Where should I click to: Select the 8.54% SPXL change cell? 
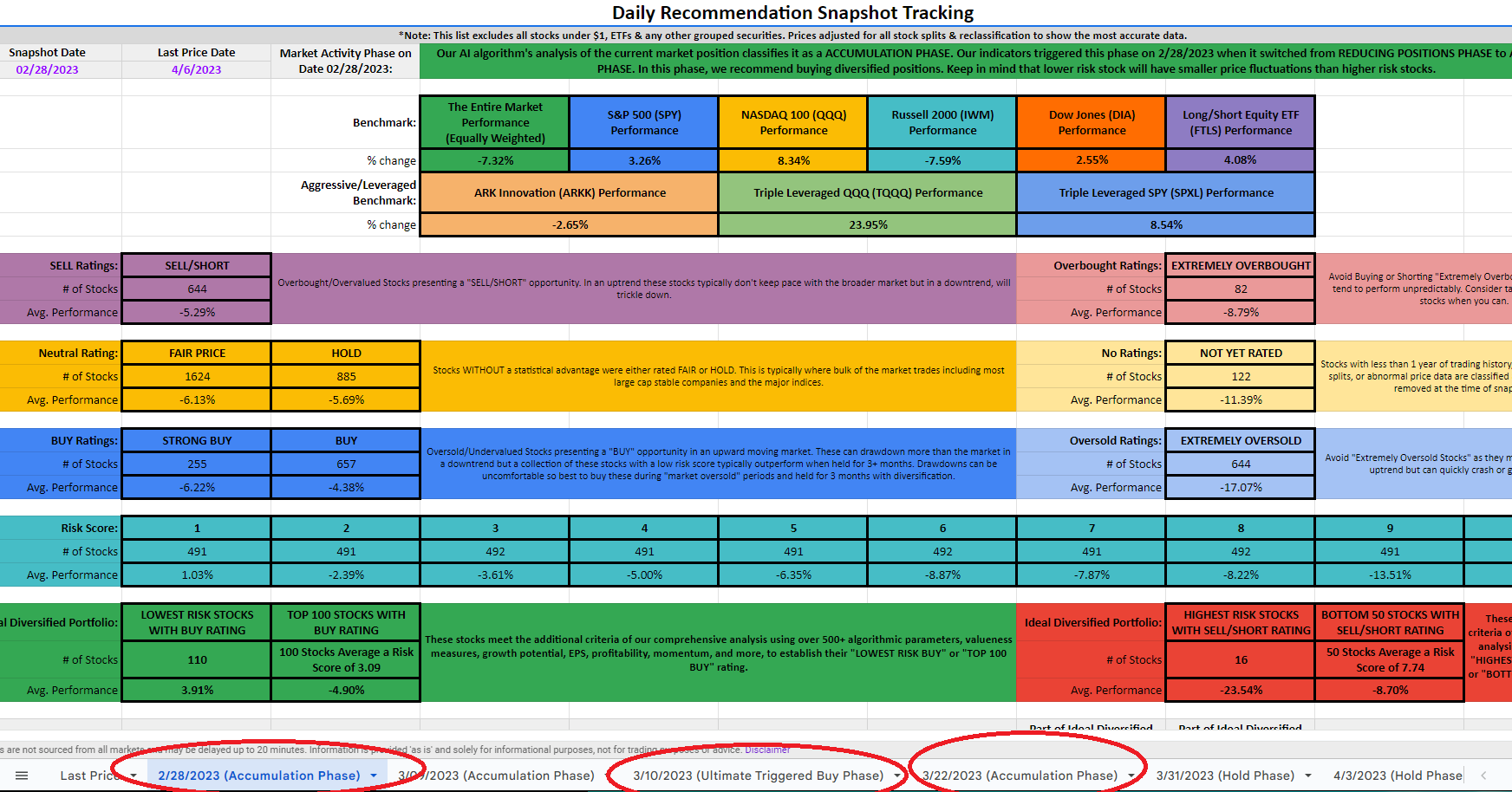point(1166,224)
